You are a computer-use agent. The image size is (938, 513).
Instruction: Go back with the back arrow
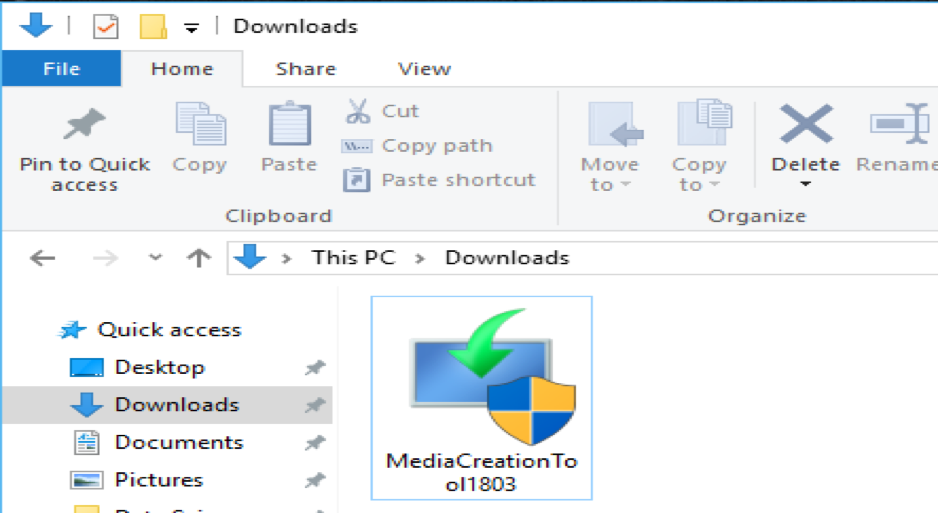pyautogui.click(x=42, y=258)
